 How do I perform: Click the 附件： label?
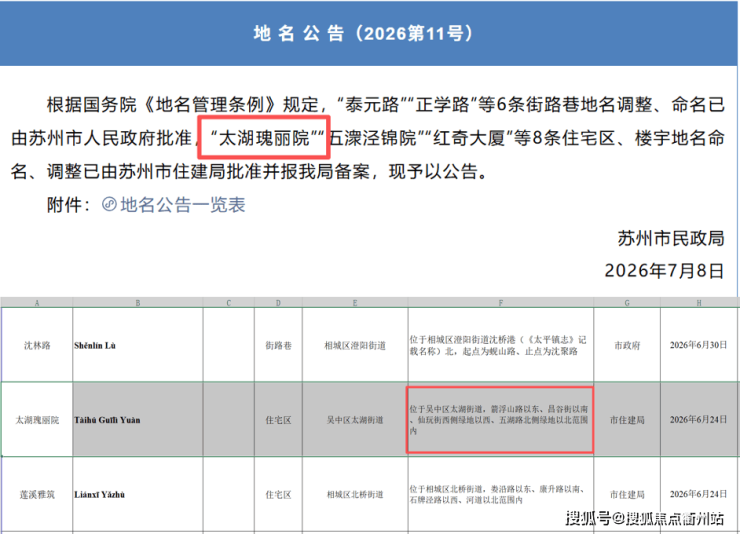pos(68,205)
